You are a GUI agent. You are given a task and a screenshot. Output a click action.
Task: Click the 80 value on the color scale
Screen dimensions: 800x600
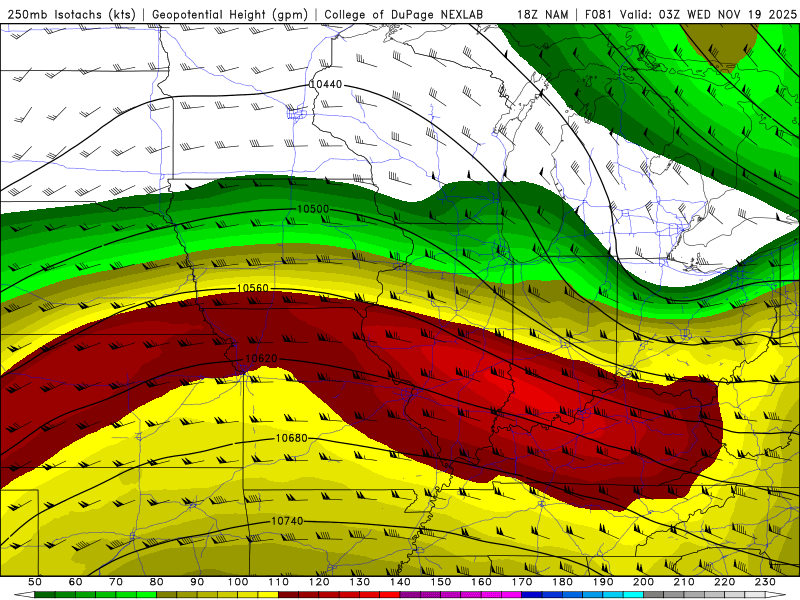157,582
